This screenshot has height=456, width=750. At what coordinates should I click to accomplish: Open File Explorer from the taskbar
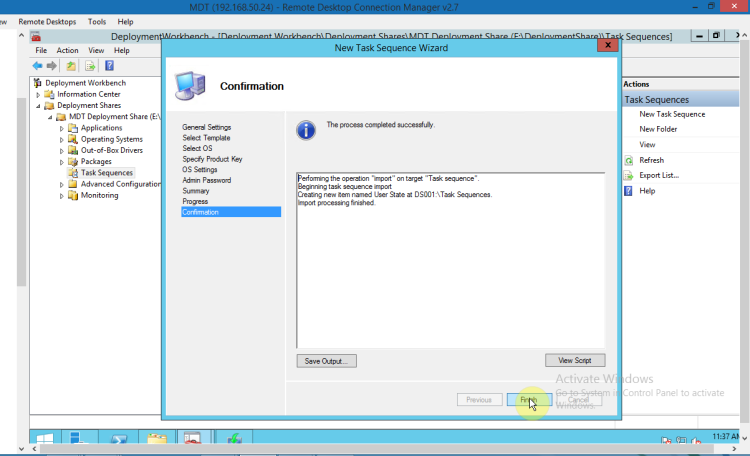(156, 439)
